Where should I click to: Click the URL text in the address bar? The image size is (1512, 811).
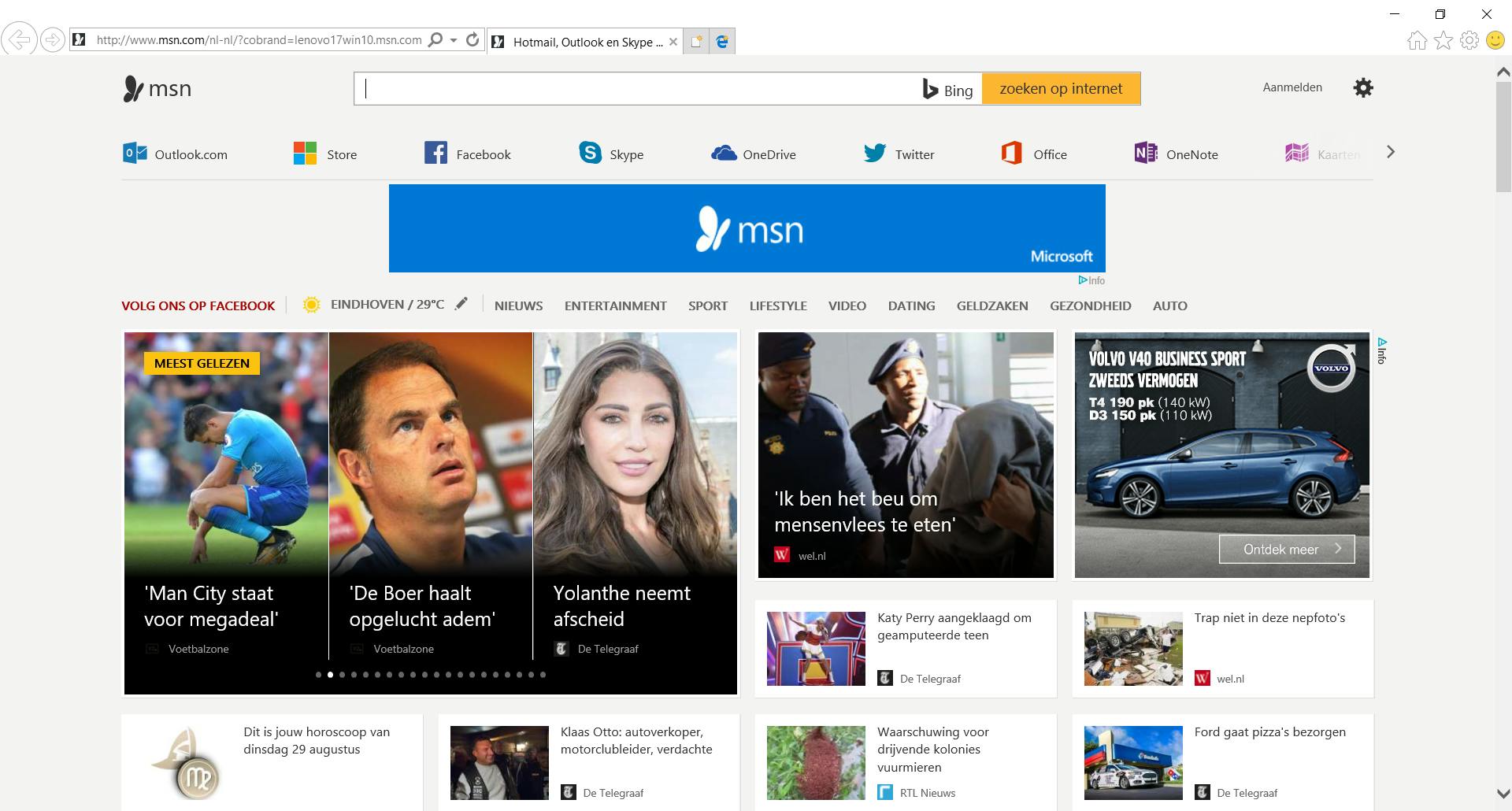[x=259, y=40]
